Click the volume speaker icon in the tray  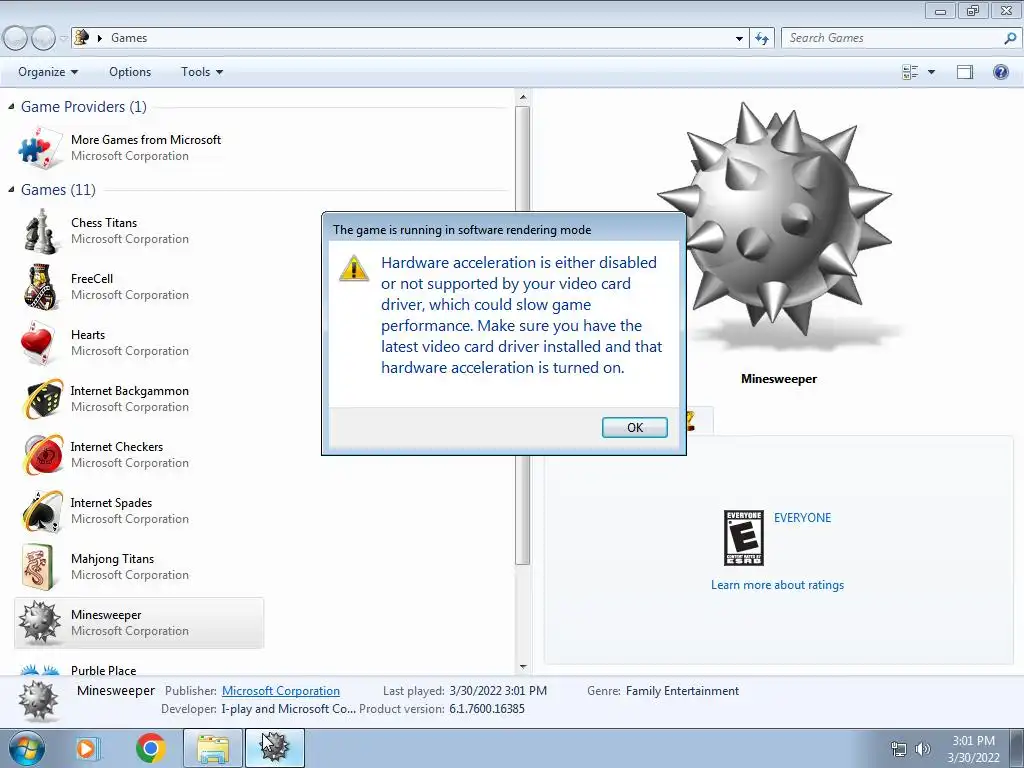click(922, 749)
